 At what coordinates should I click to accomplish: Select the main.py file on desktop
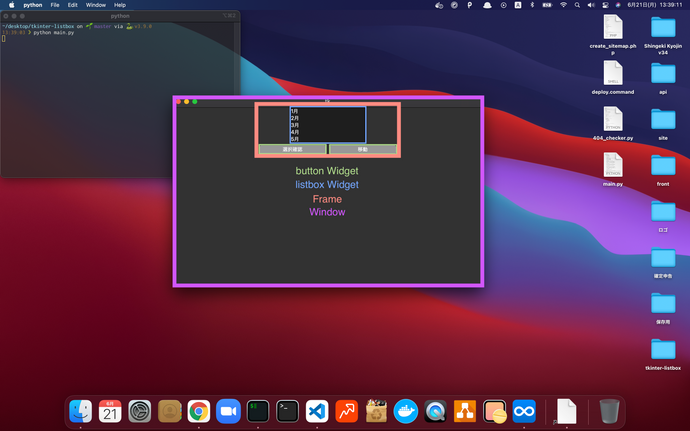(x=613, y=168)
